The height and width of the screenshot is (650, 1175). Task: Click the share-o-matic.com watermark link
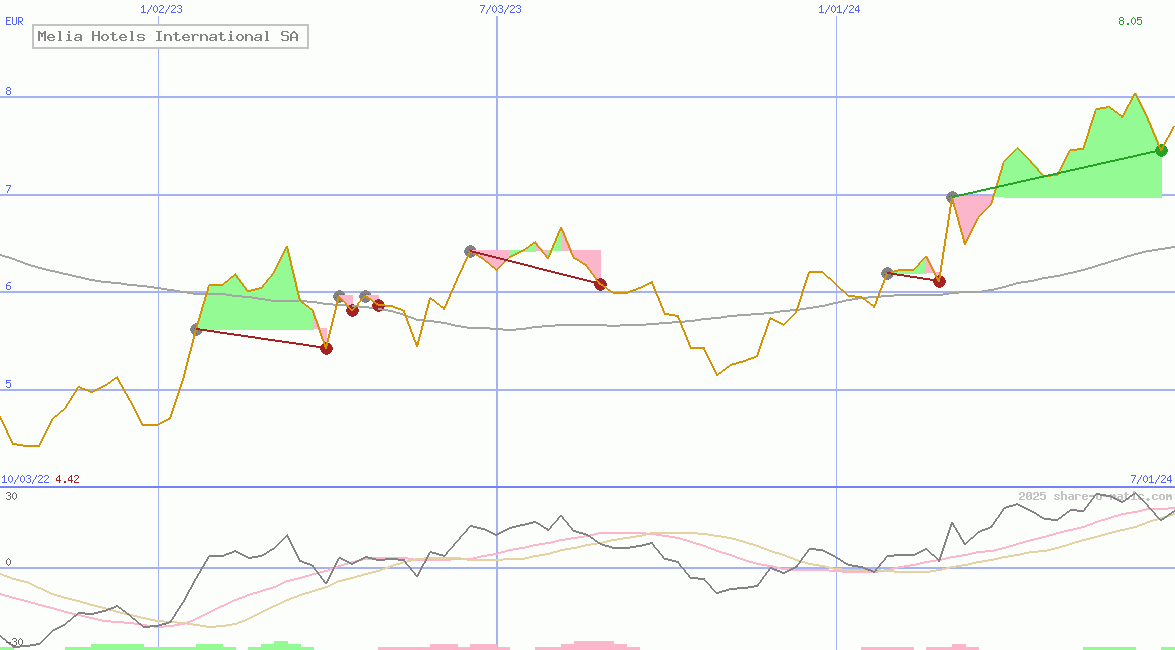tap(1095, 496)
